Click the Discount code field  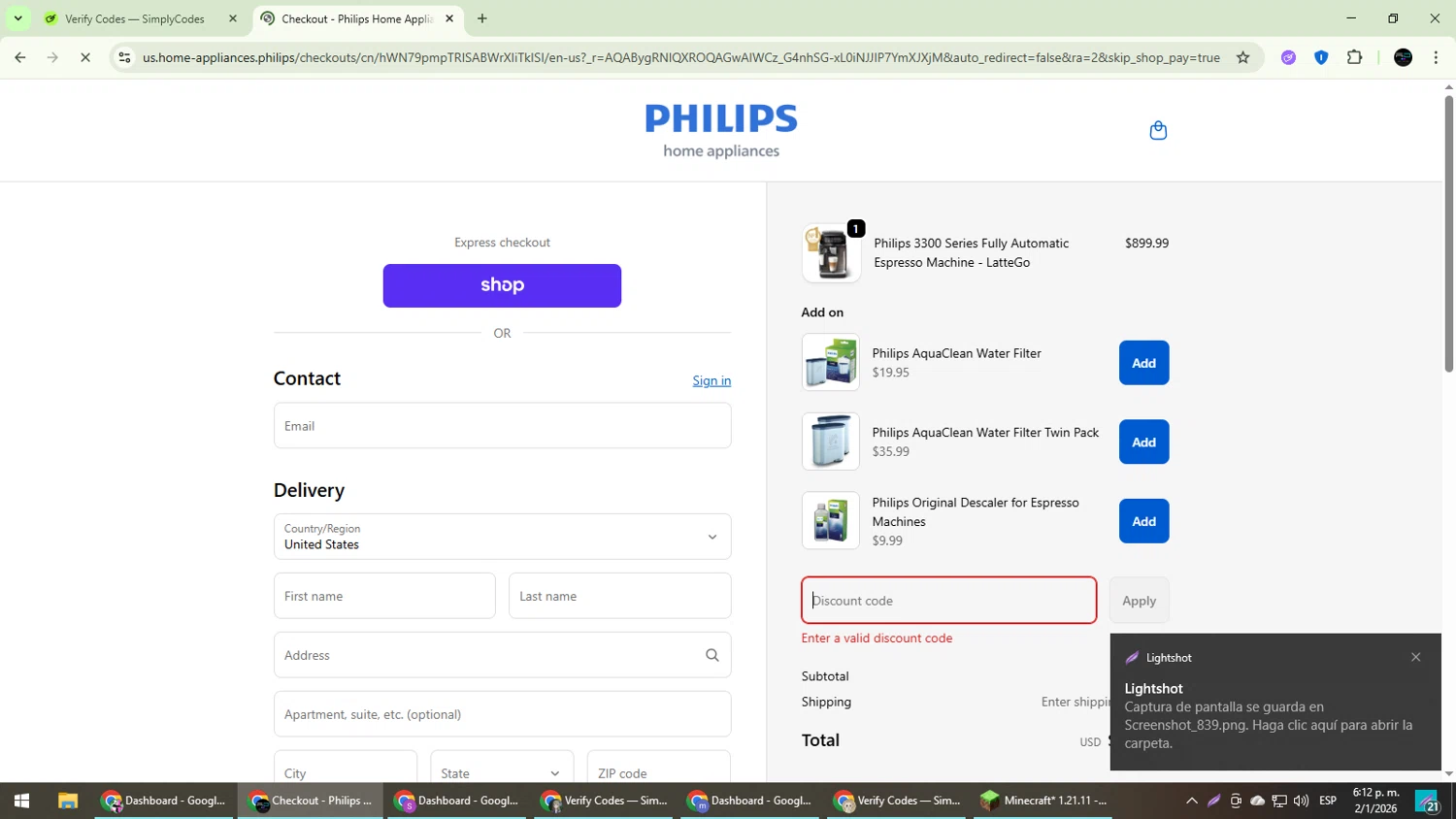coord(948,600)
